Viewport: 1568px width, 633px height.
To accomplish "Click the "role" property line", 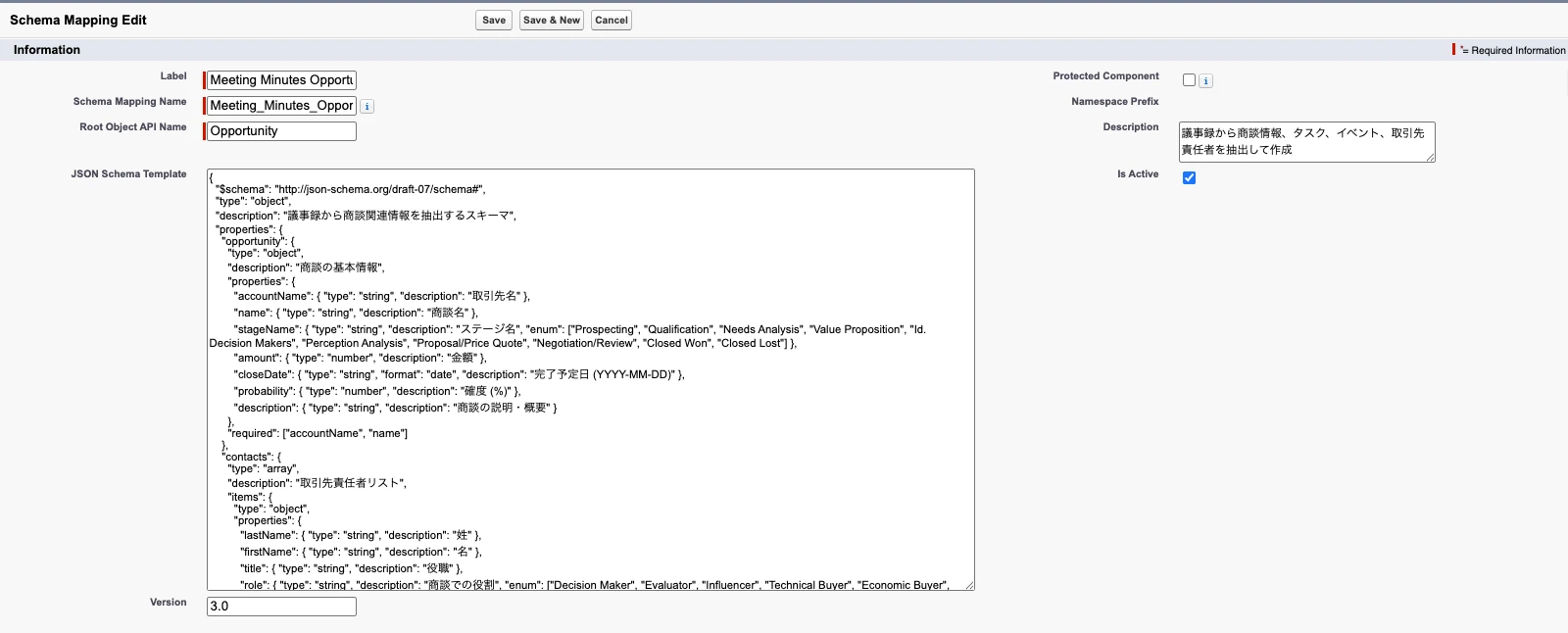I will pos(594,584).
